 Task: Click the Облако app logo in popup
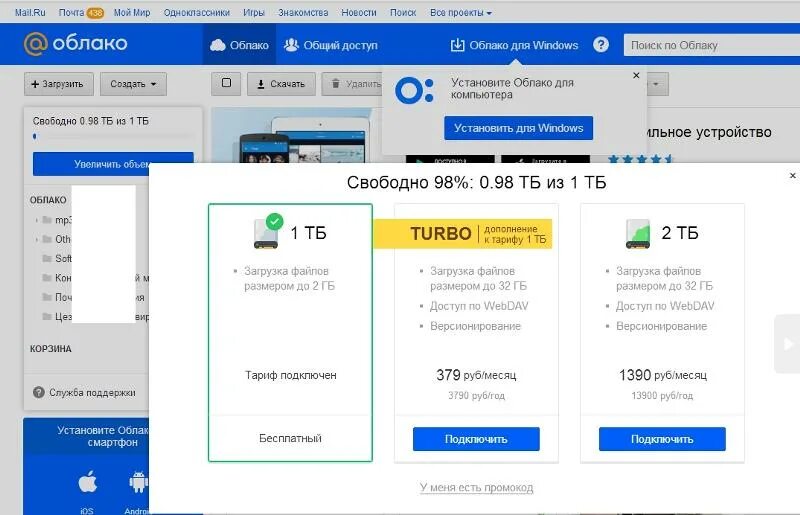[x=414, y=90]
